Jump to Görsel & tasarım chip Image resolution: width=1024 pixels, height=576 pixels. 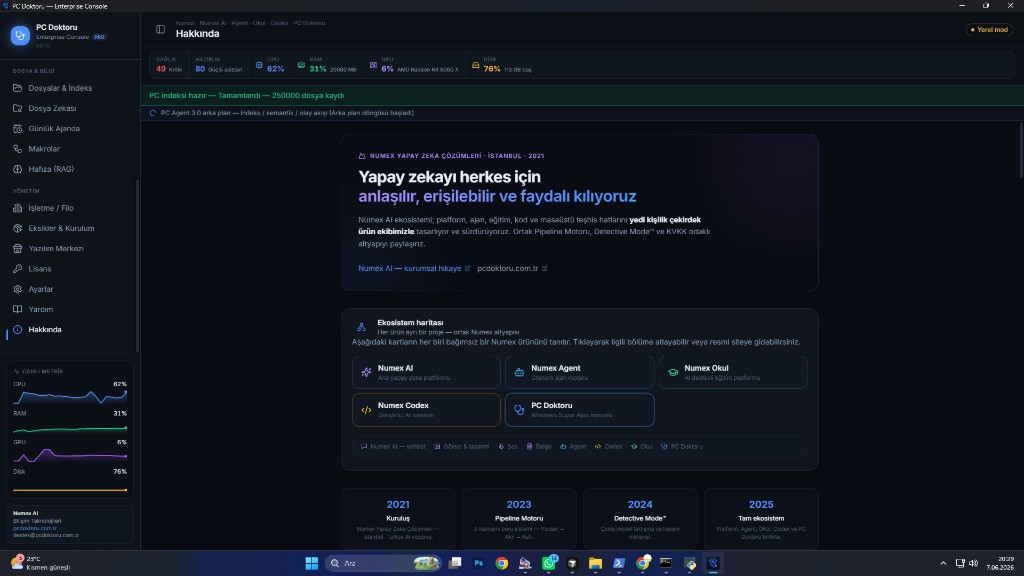coord(462,447)
